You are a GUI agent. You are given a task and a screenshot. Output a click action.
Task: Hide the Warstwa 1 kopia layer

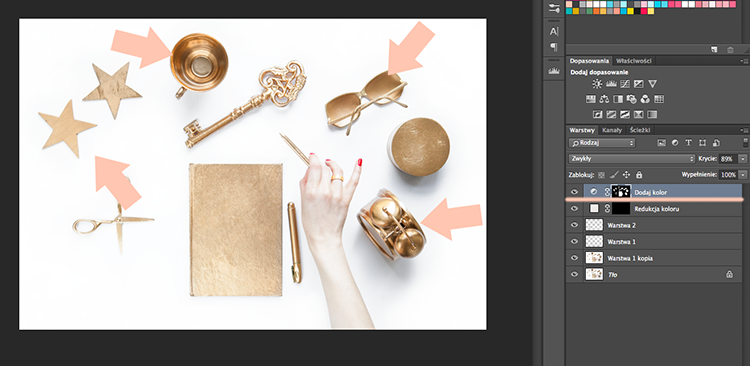[x=574, y=258]
